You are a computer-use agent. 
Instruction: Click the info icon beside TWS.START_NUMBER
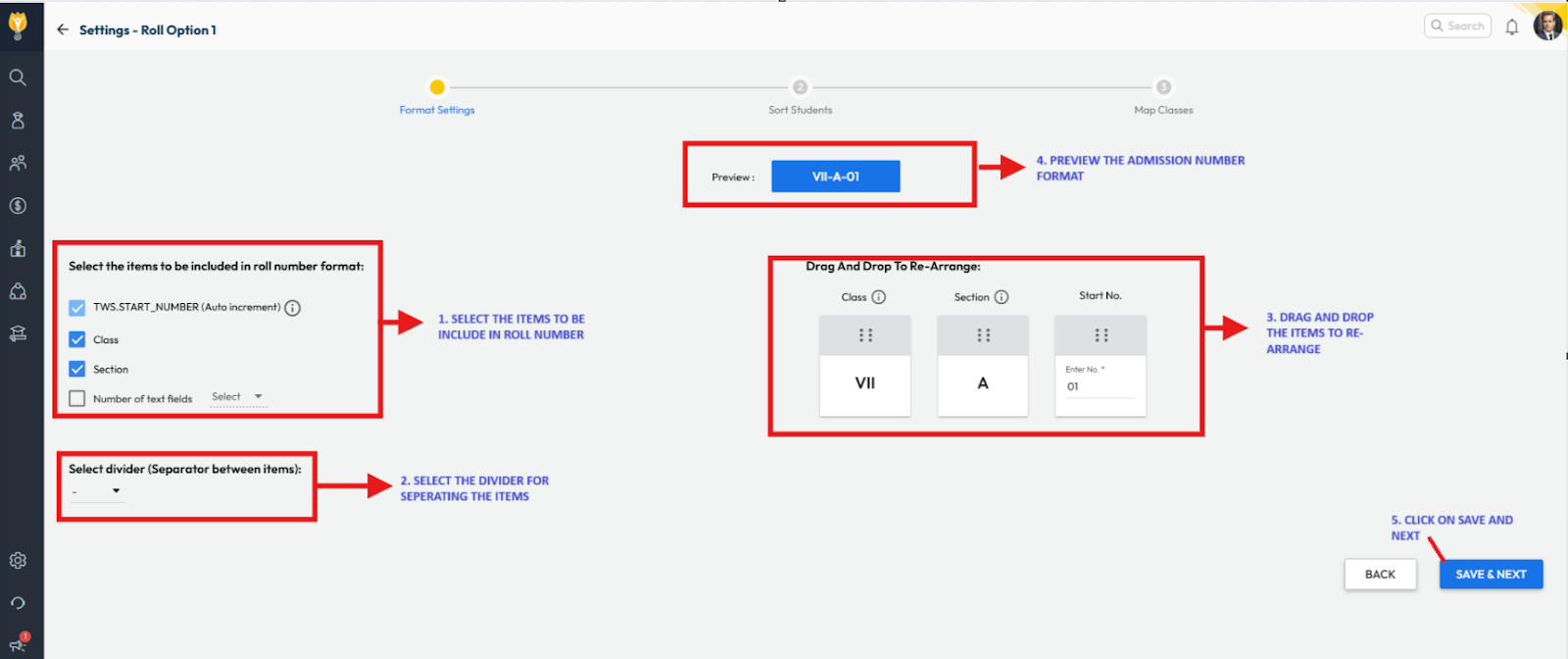pyautogui.click(x=292, y=308)
